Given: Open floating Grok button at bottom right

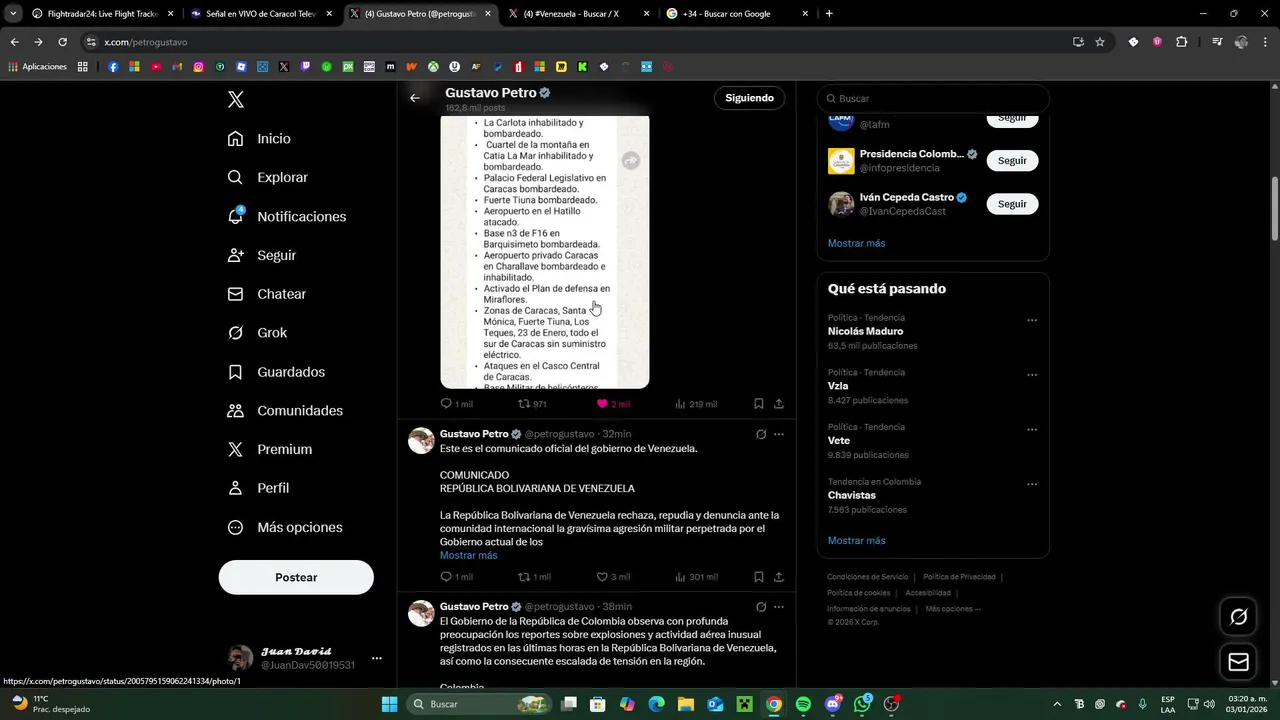Looking at the screenshot, I should 1238,617.
